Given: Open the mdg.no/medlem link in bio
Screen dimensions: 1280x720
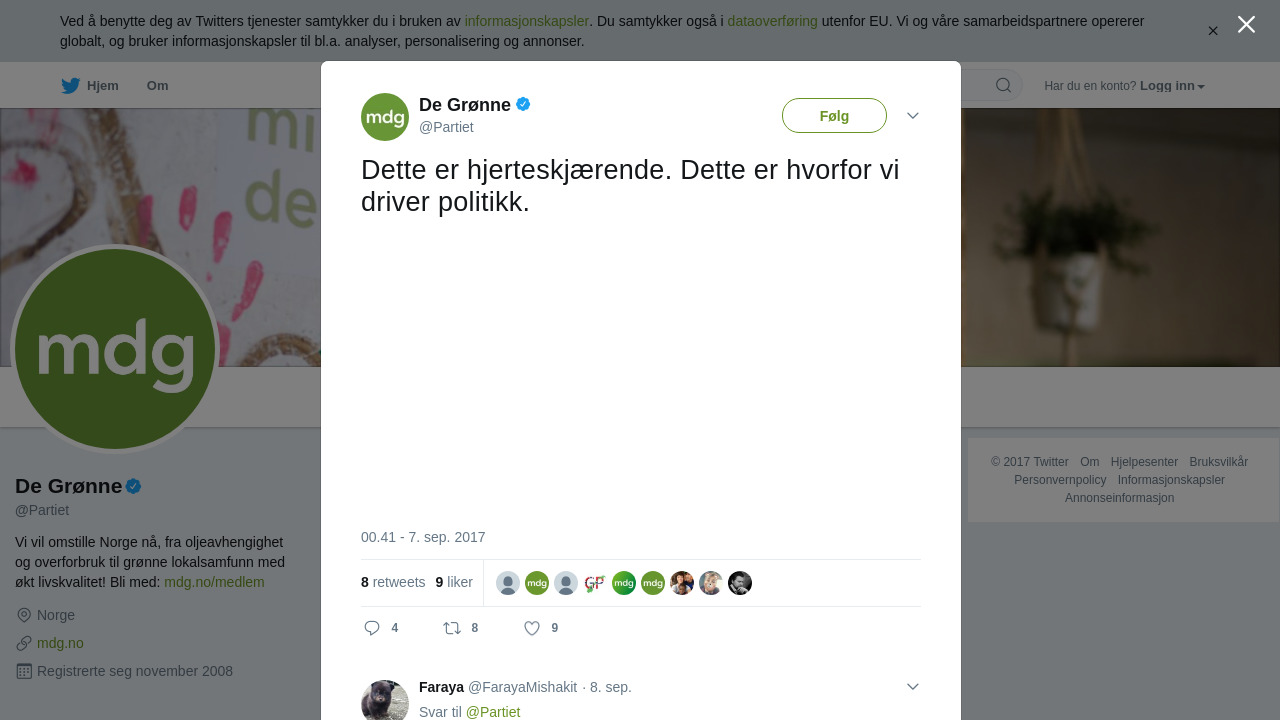Looking at the screenshot, I should [214, 582].
